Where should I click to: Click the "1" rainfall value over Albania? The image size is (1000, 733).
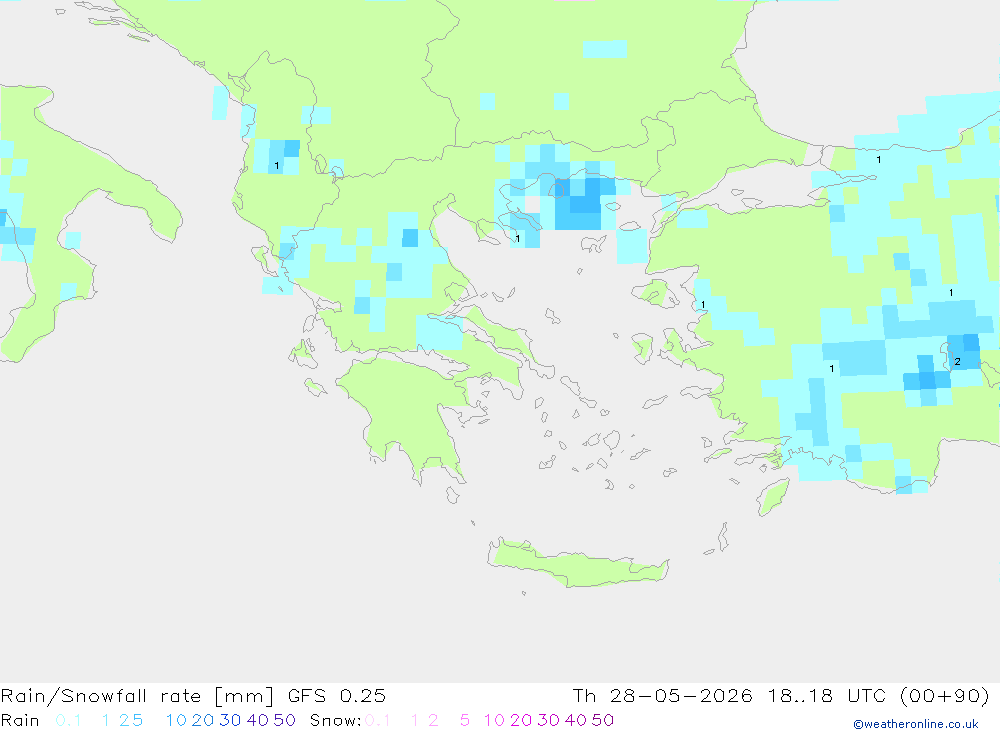(276, 166)
